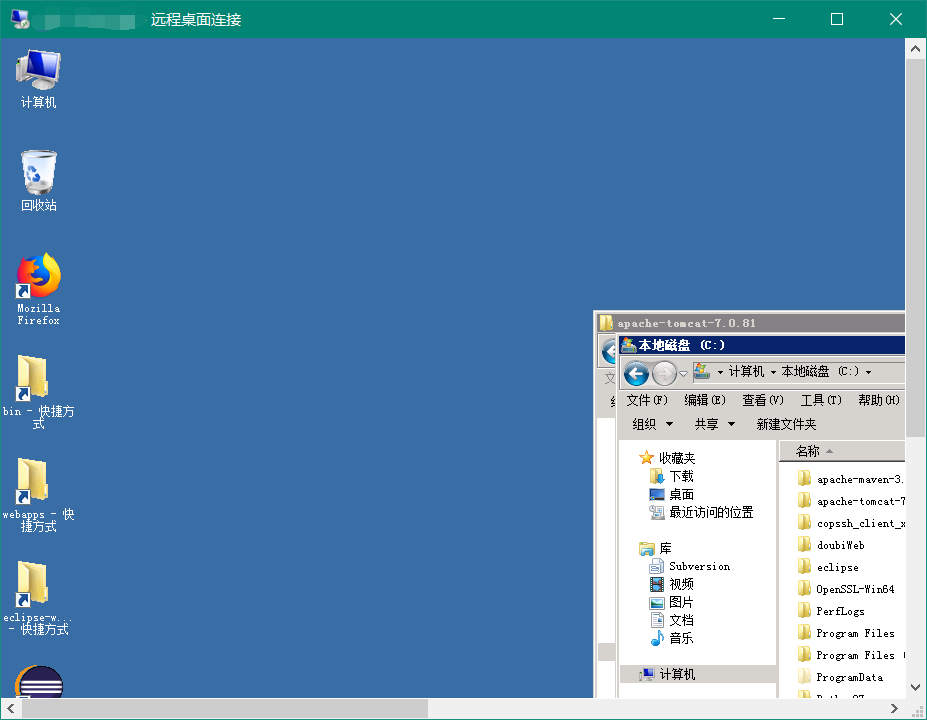Sort by the 名称 column header

808,451
